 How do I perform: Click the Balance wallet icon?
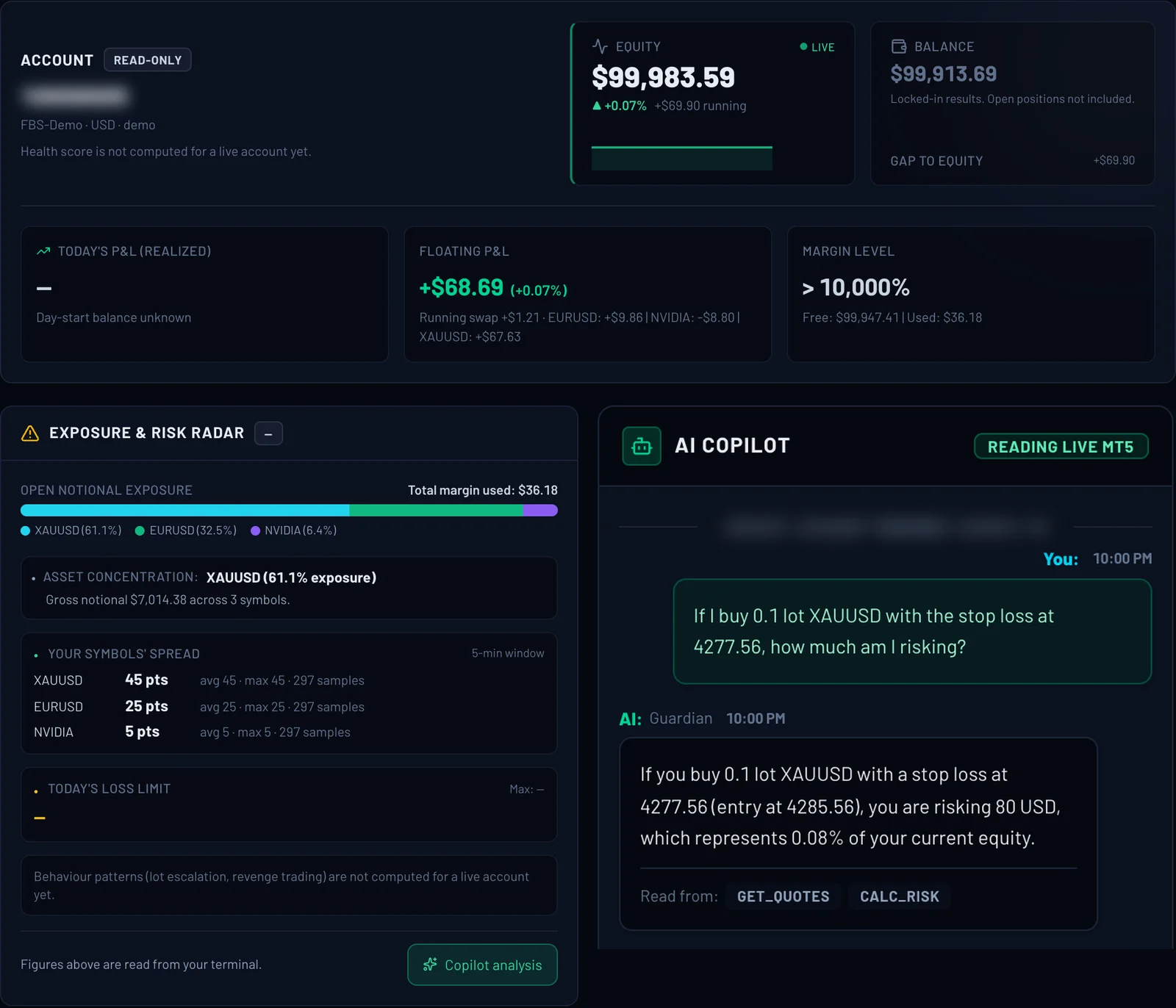[x=898, y=46]
